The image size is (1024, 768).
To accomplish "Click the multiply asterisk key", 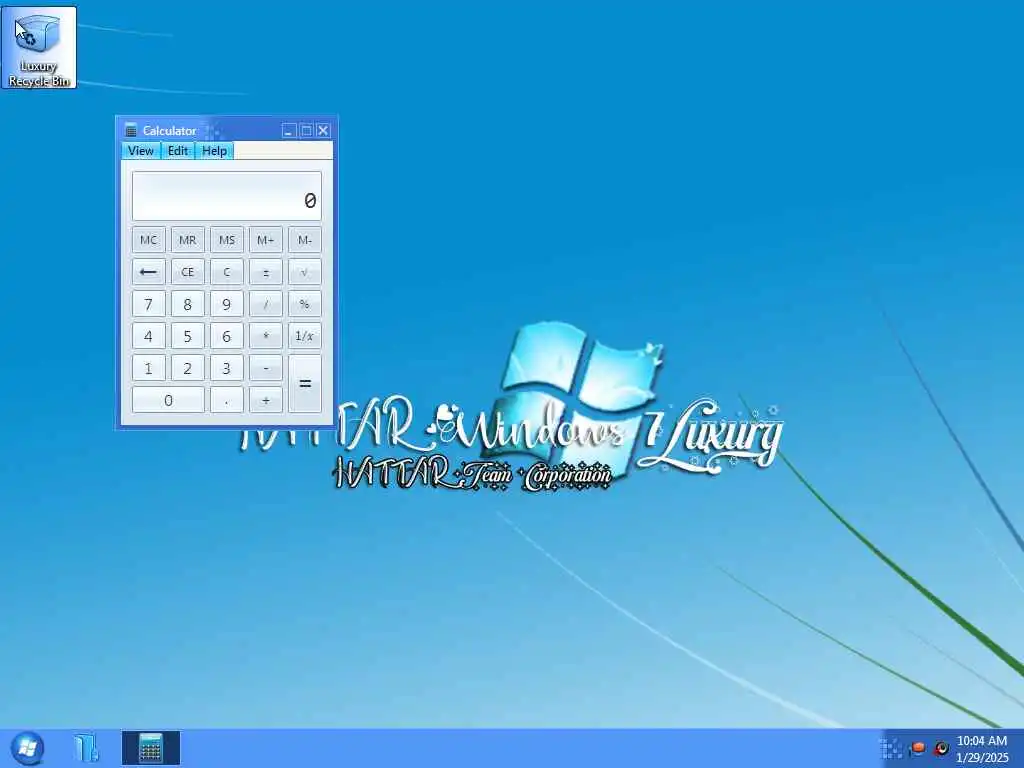I will point(266,336).
